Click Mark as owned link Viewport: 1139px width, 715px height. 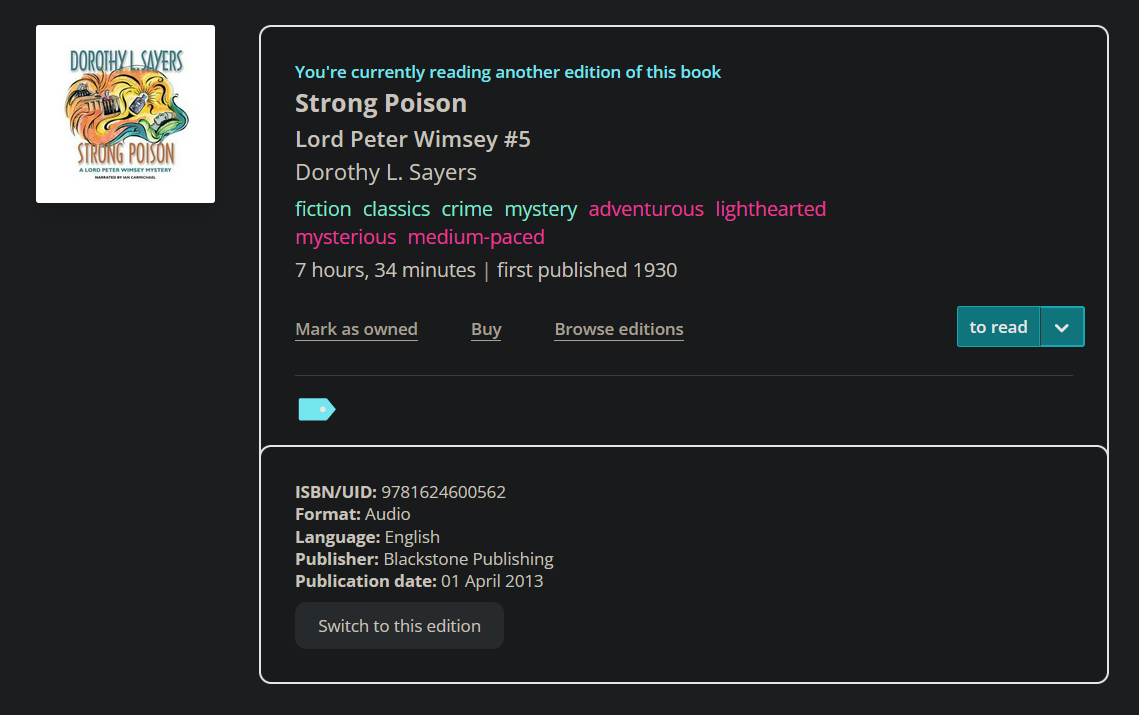tap(356, 329)
